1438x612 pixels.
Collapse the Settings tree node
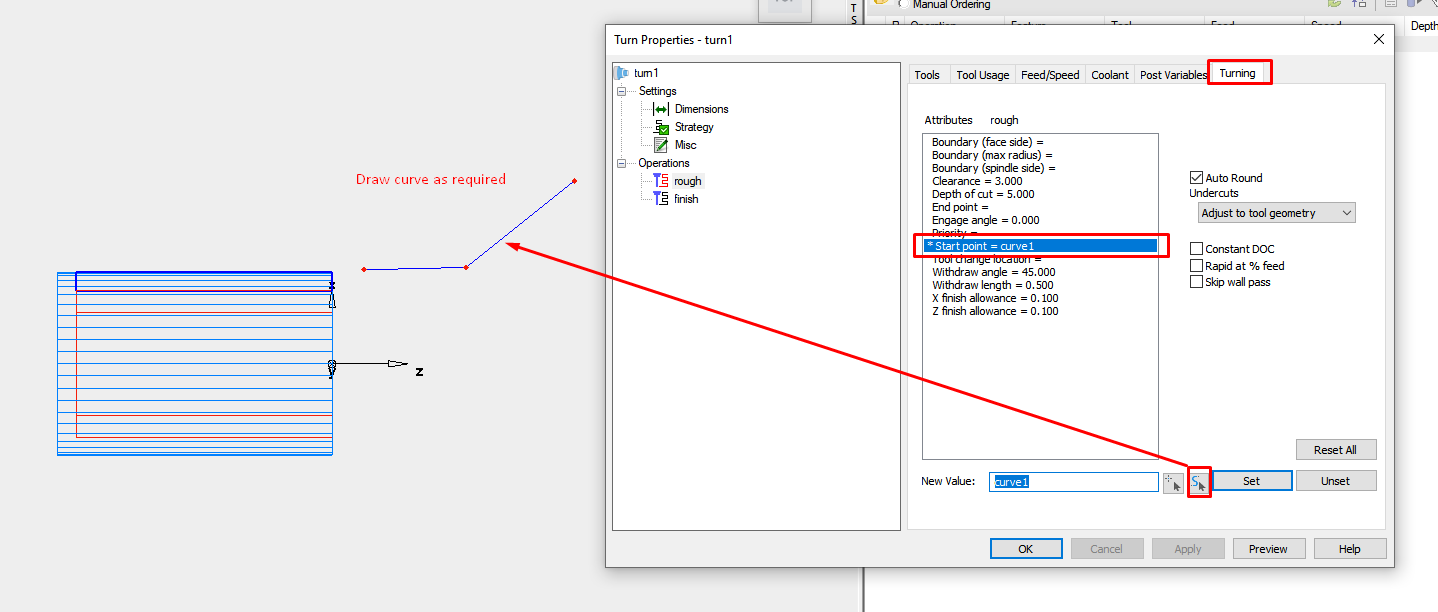(x=622, y=90)
